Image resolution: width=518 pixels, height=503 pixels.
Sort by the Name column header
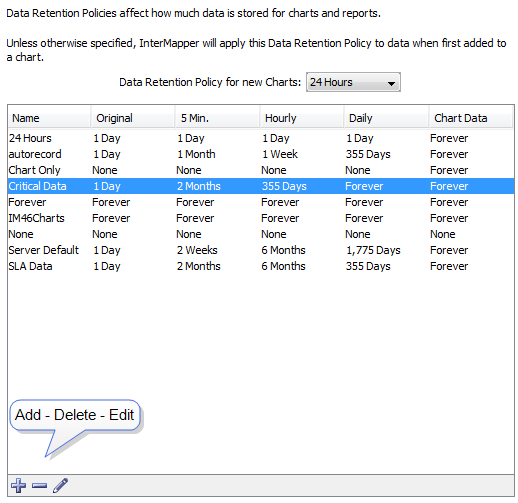pyautogui.click(x=49, y=118)
